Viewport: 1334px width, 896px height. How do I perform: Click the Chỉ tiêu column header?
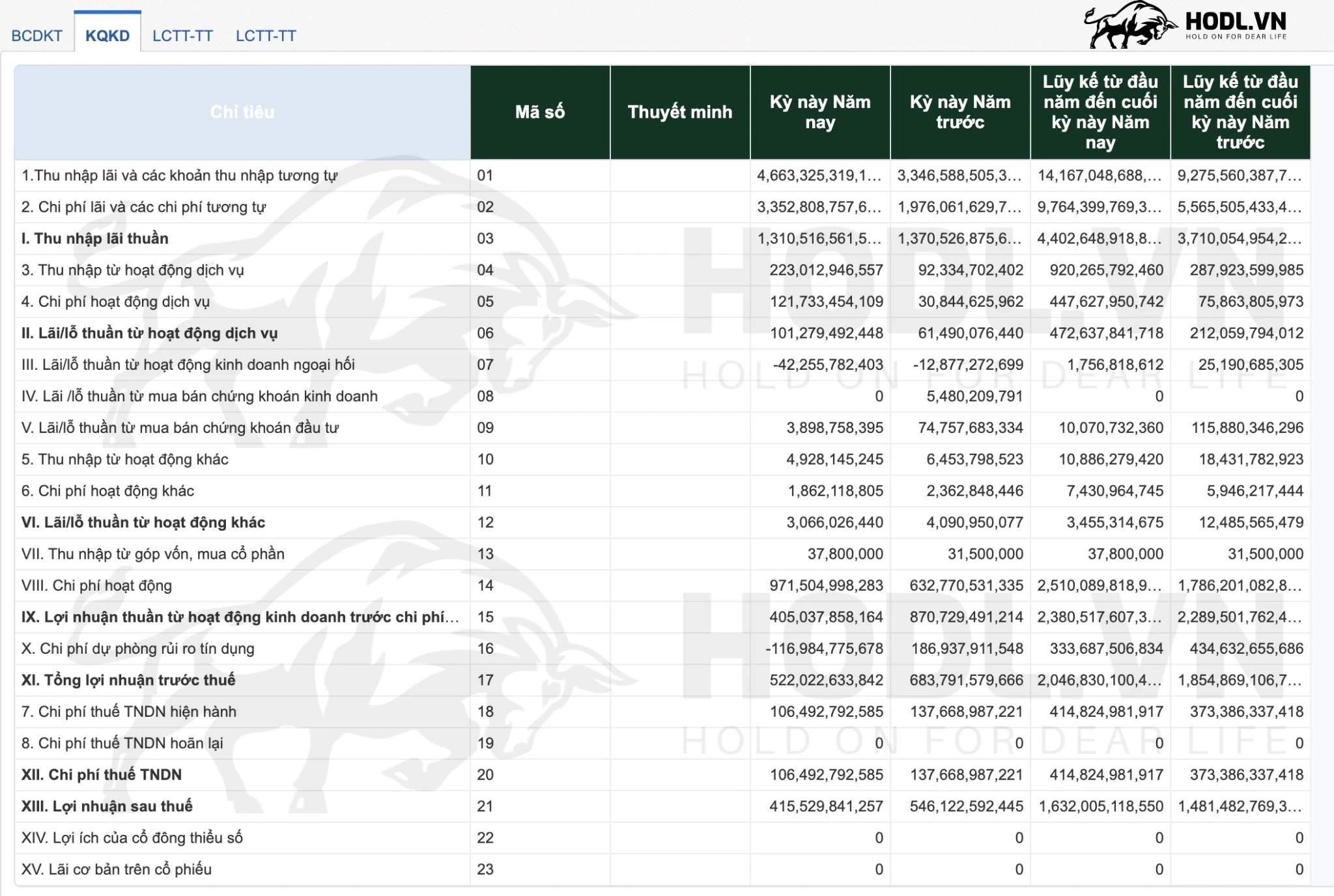click(x=242, y=112)
